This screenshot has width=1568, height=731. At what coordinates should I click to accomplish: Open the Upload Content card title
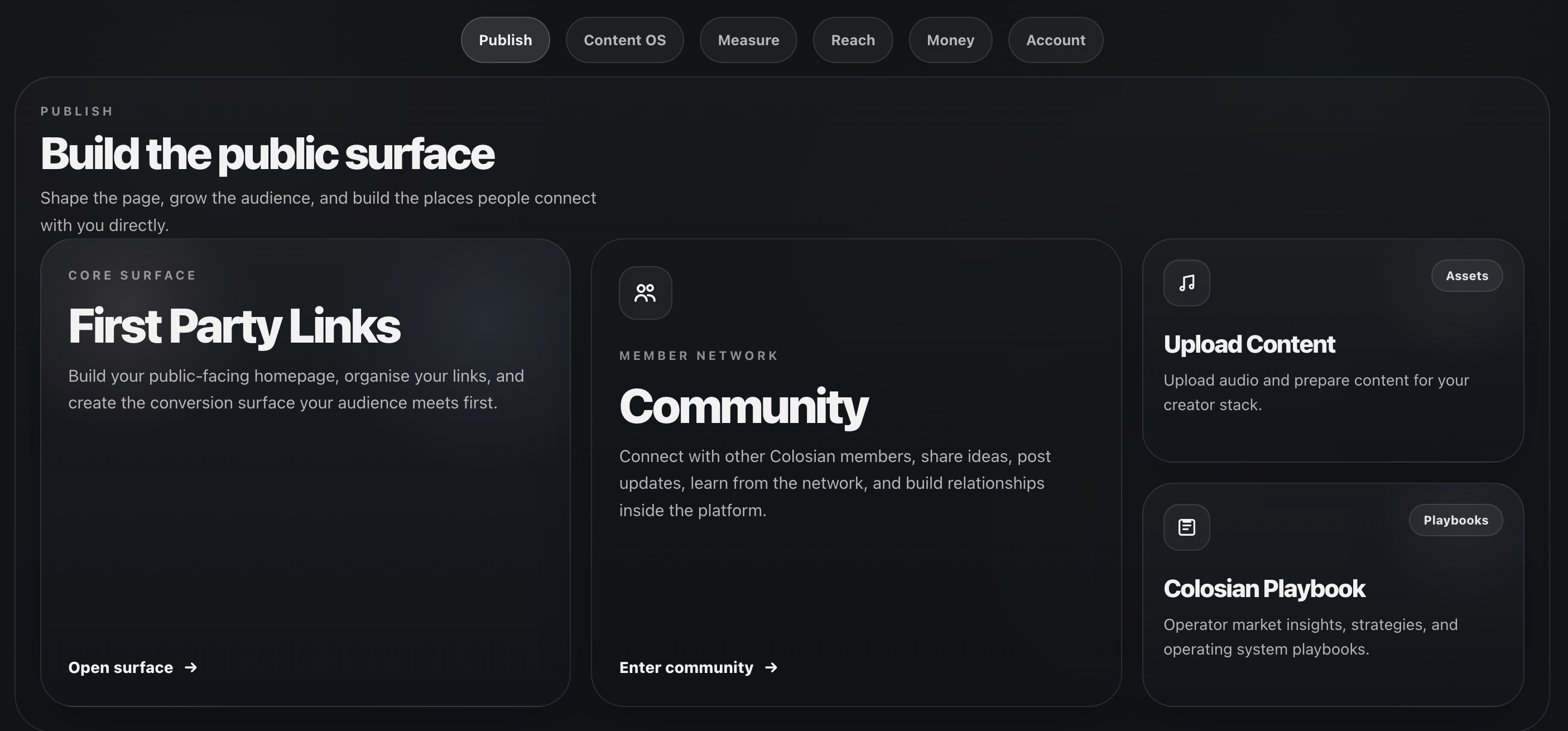click(1249, 344)
